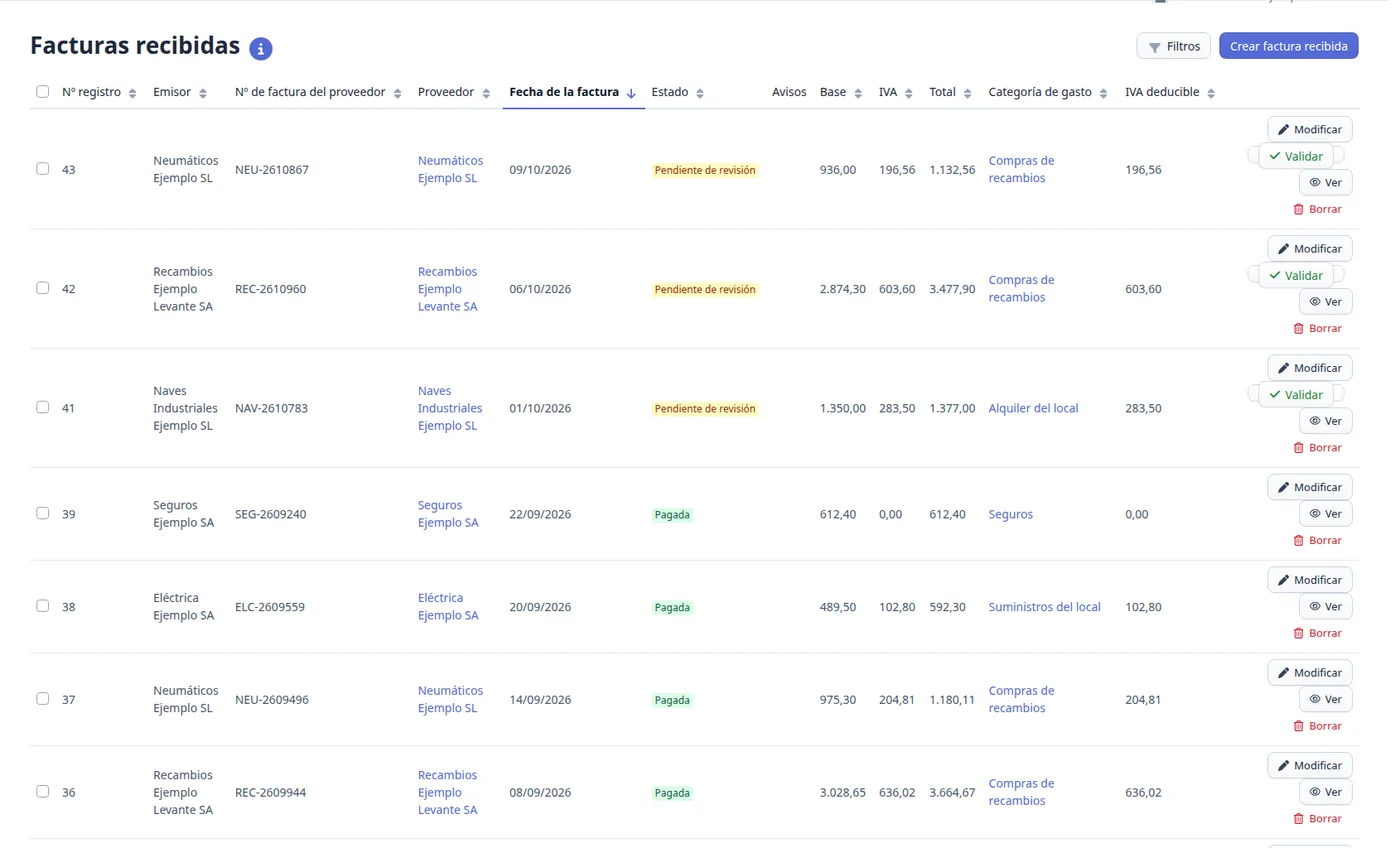This screenshot has height=848, width=1400.
Task: Sort by the Proveedor column
Action: click(454, 92)
